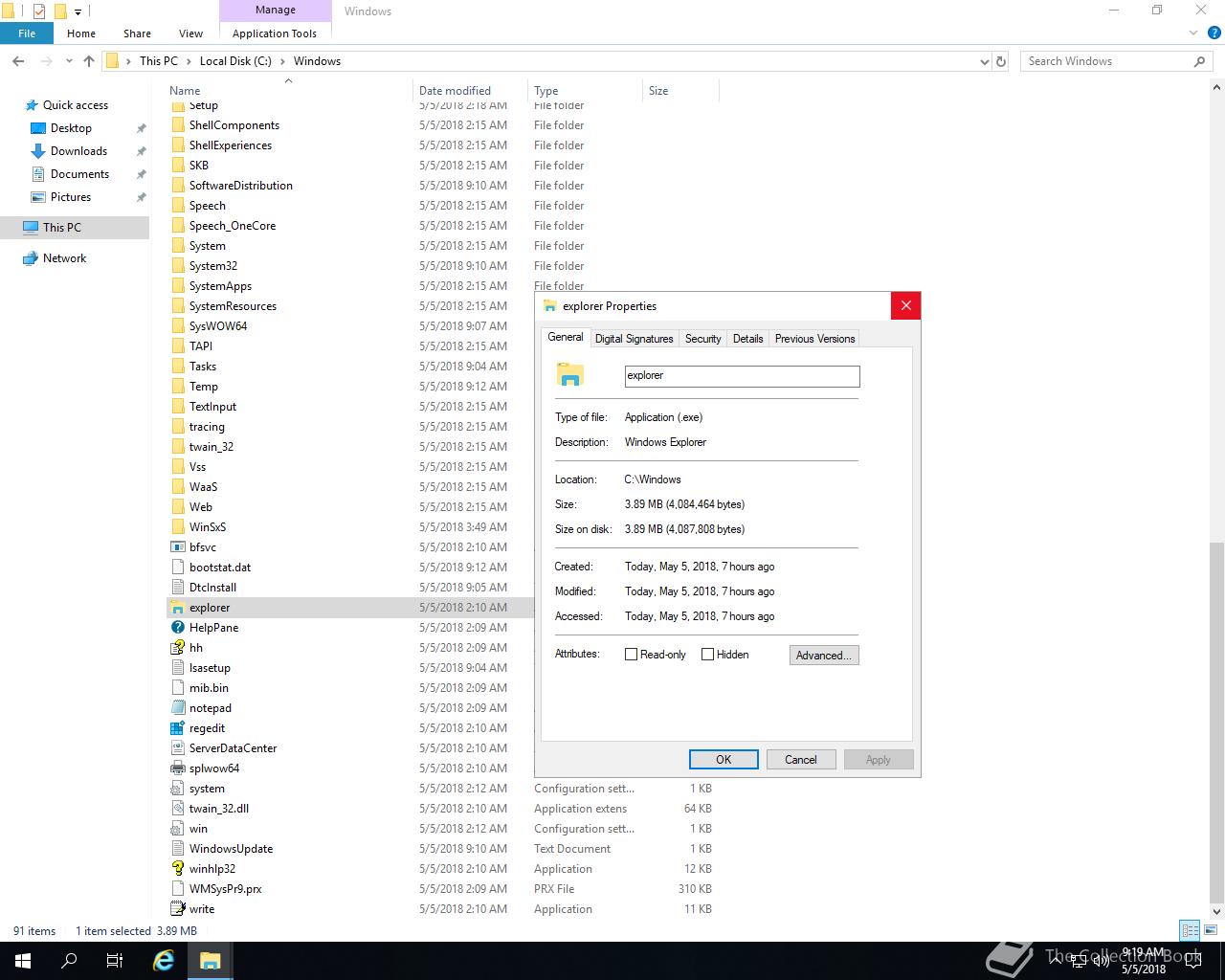Go up one folder level arrow

click(x=89, y=61)
